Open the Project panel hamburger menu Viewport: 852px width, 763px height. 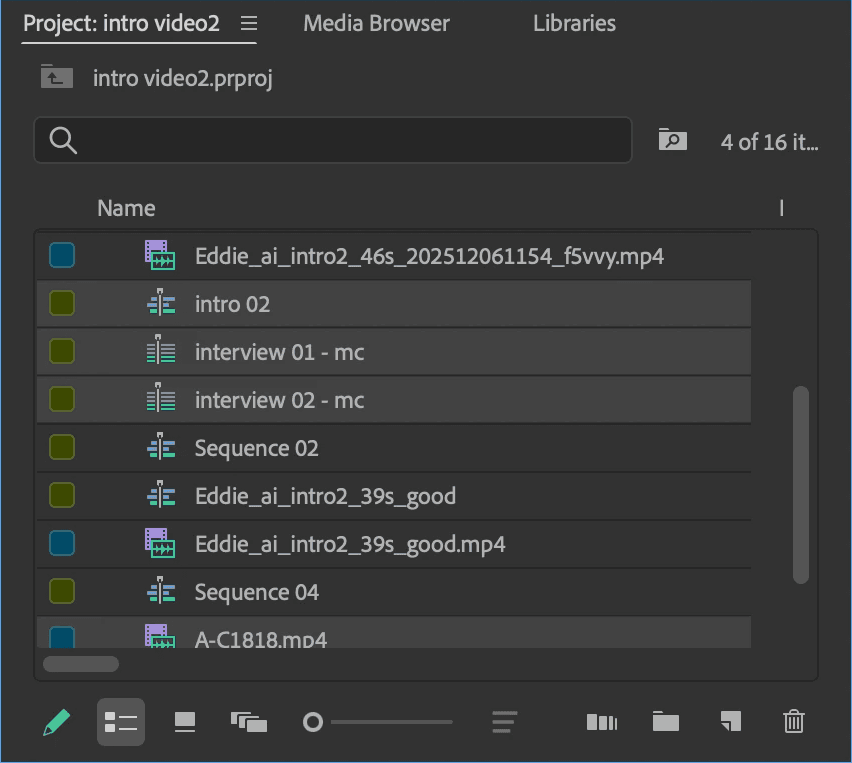tap(249, 23)
